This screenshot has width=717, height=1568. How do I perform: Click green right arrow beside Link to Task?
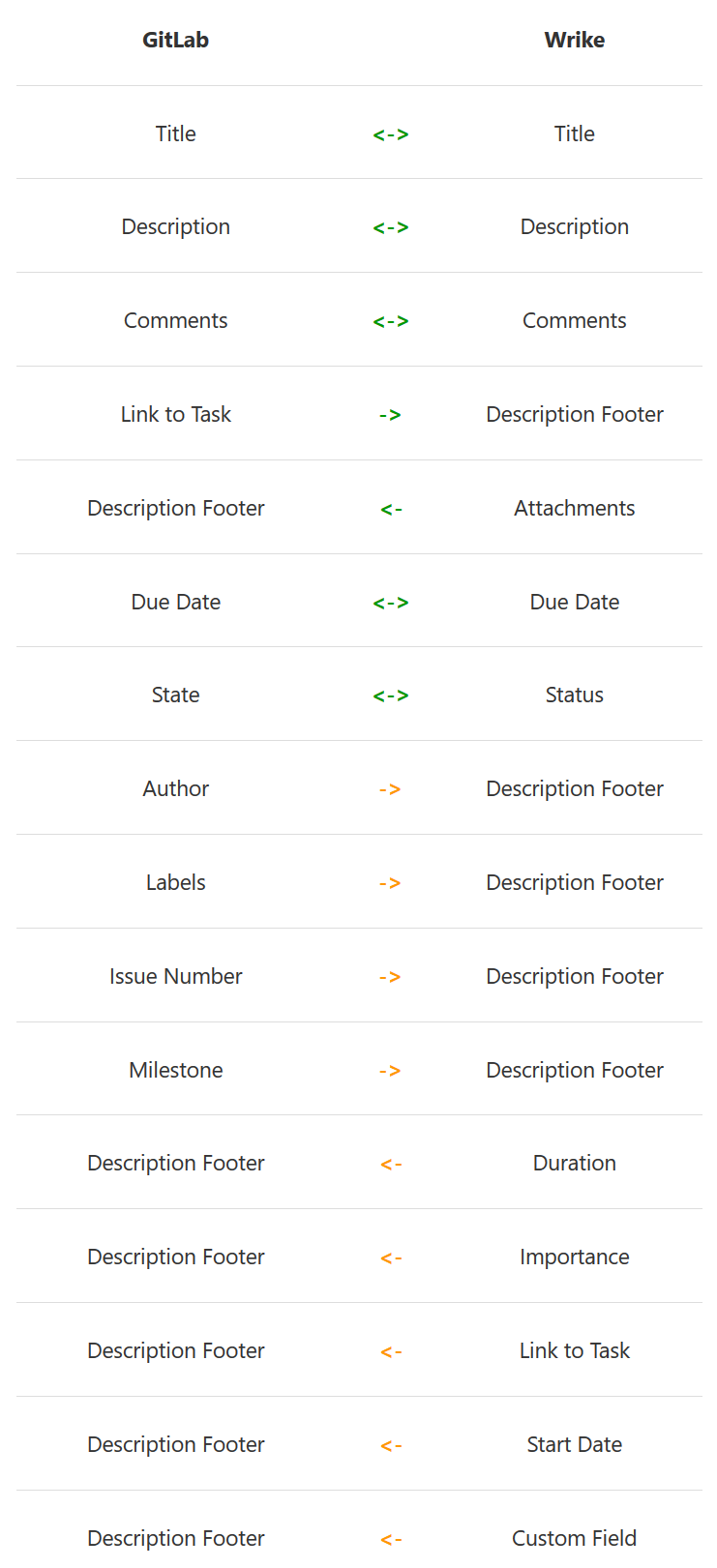(x=390, y=415)
